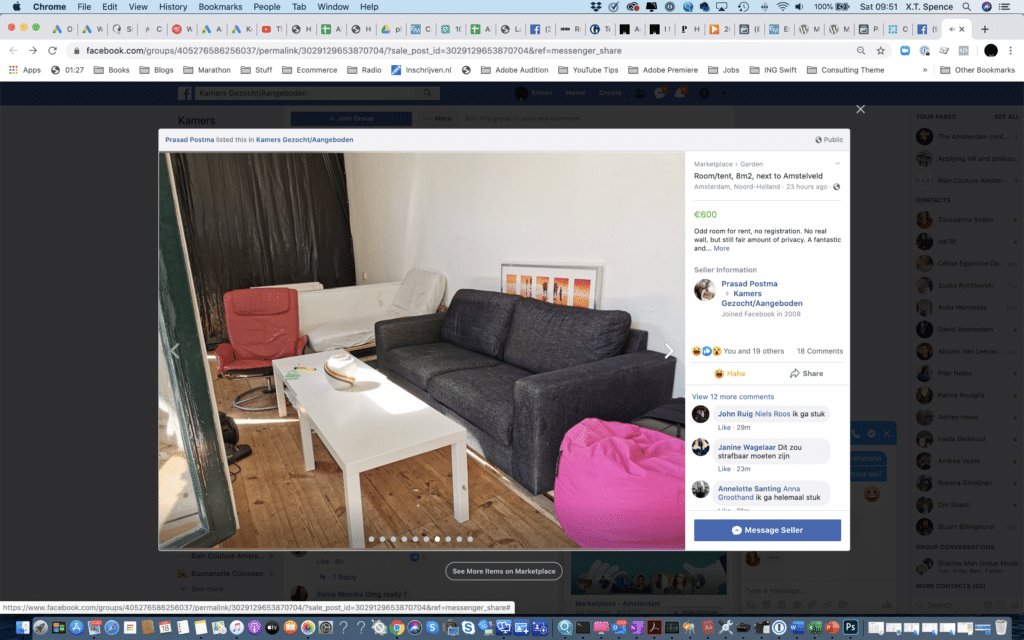The height and width of the screenshot is (640, 1024).
Task: Open the Chrome three-dot menu
Action: tap(1011, 50)
